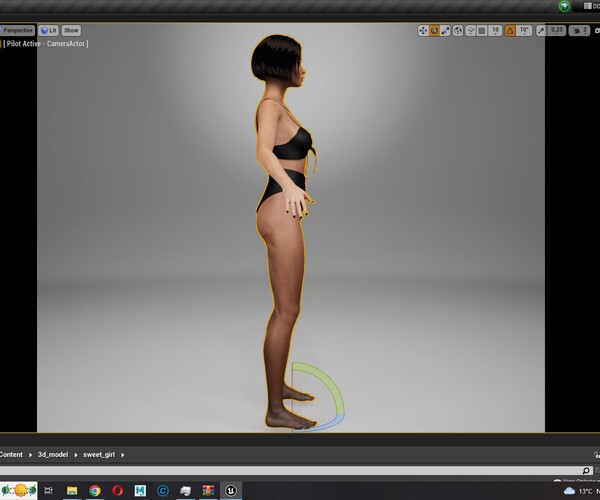
Task: Select the scale transform tool
Action: pos(445,31)
